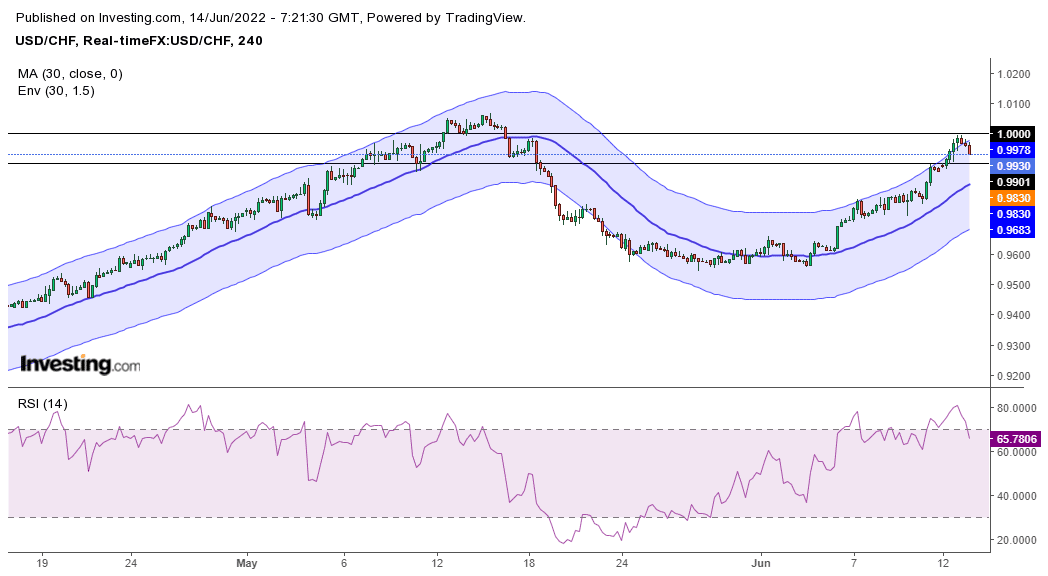Click the blue 0.9830 moving average label
The image size is (1048, 576).
coord(1013,214)
